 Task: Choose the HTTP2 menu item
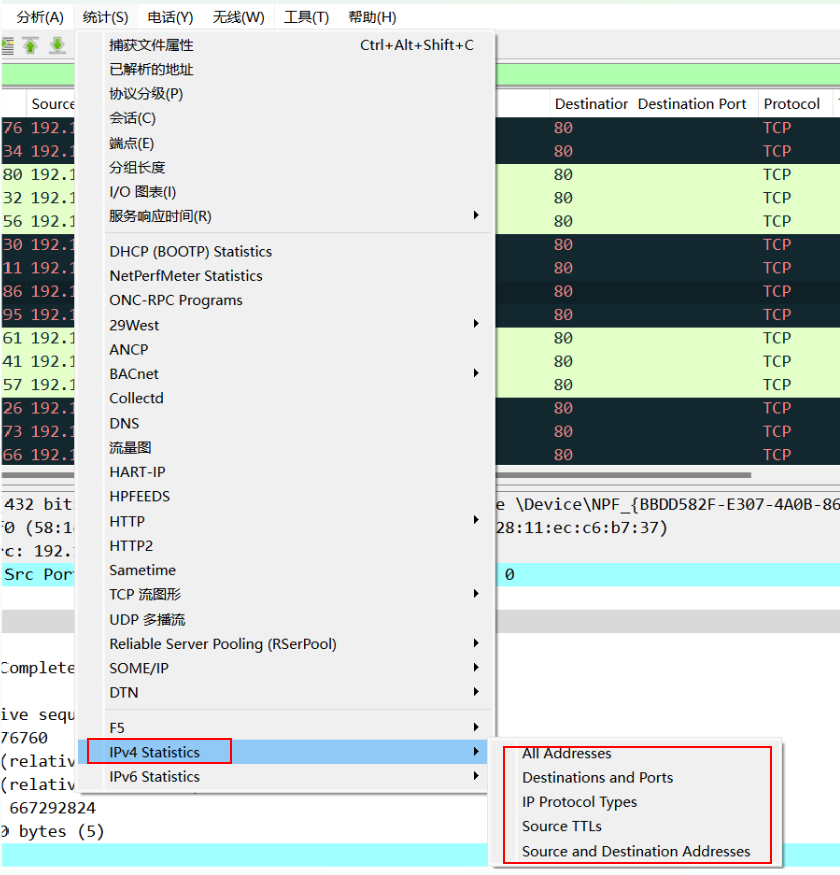[286, 546]
